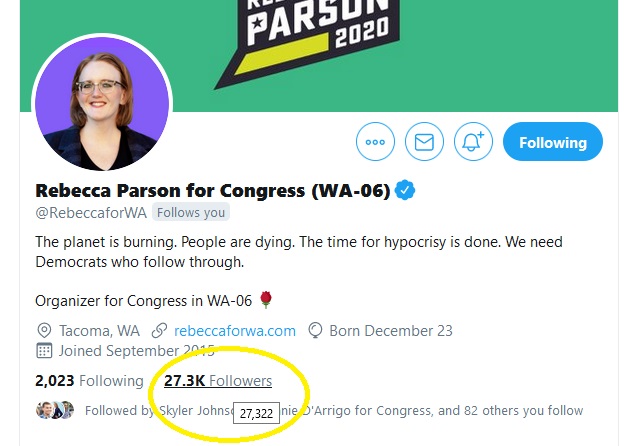Click the Follows you badge
Viewport: 639px width, 446px height.
coord(191,212)
